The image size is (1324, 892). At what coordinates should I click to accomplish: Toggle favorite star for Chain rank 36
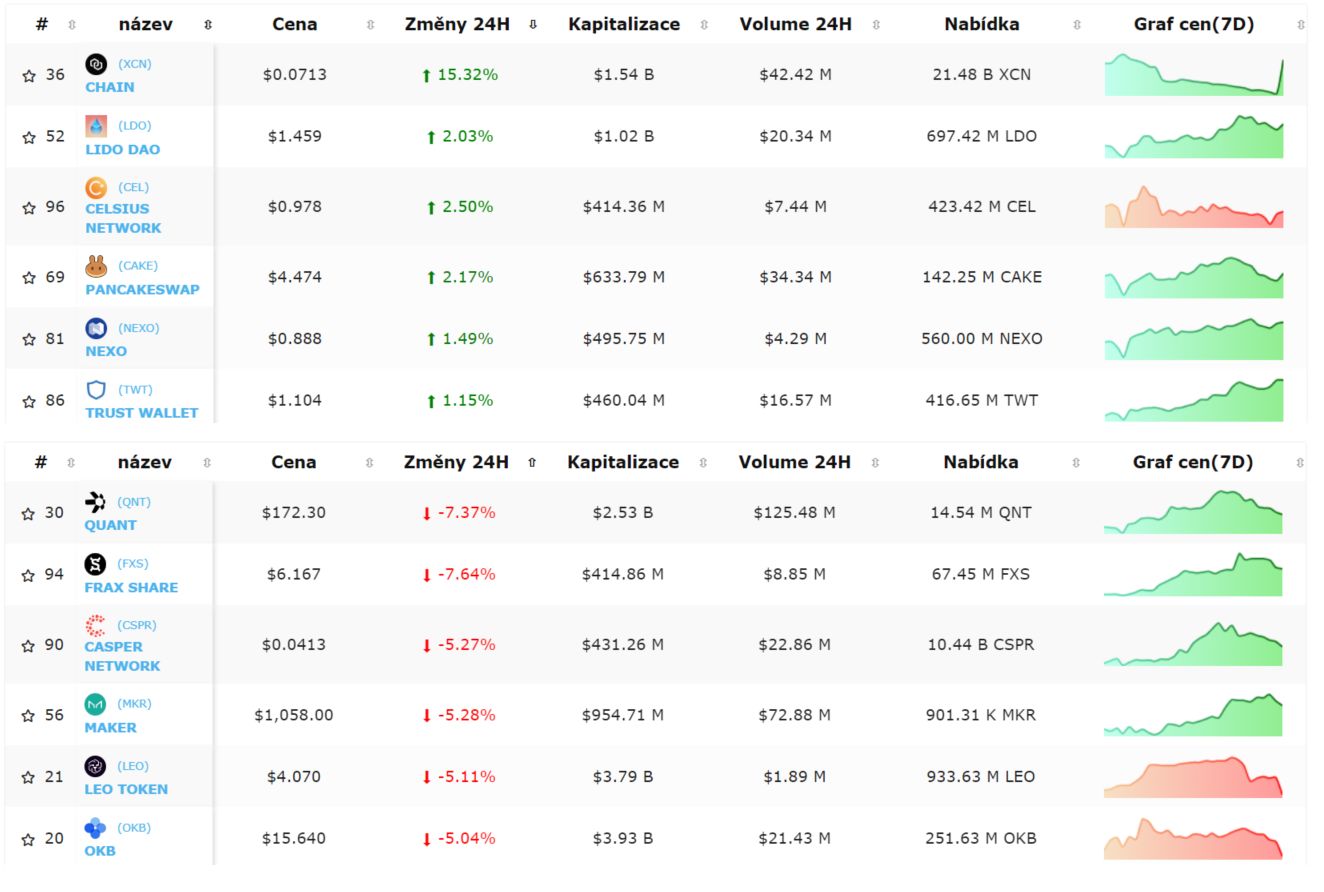pos(28,75)
